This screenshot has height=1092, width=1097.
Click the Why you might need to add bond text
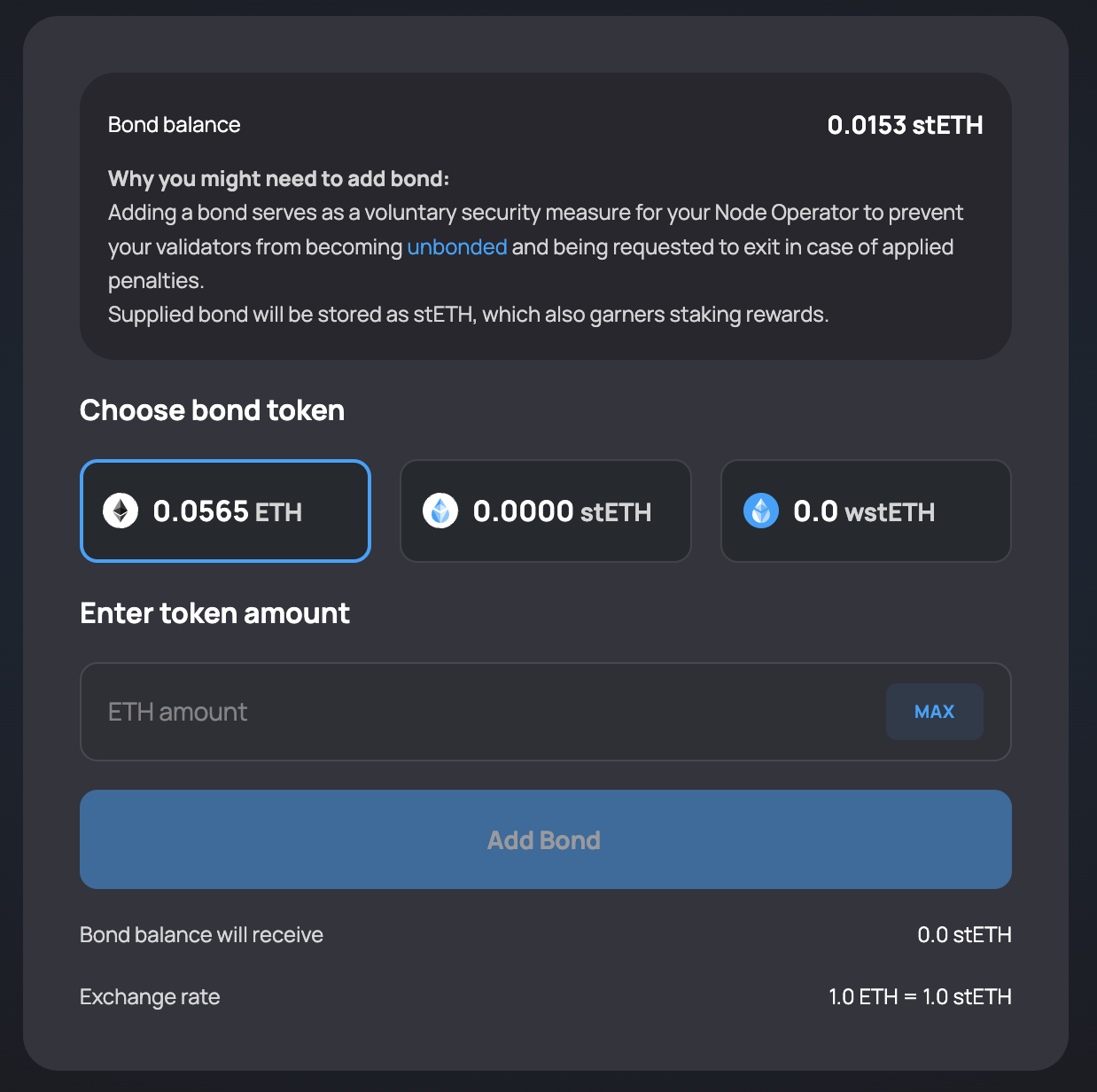[278, 179]
